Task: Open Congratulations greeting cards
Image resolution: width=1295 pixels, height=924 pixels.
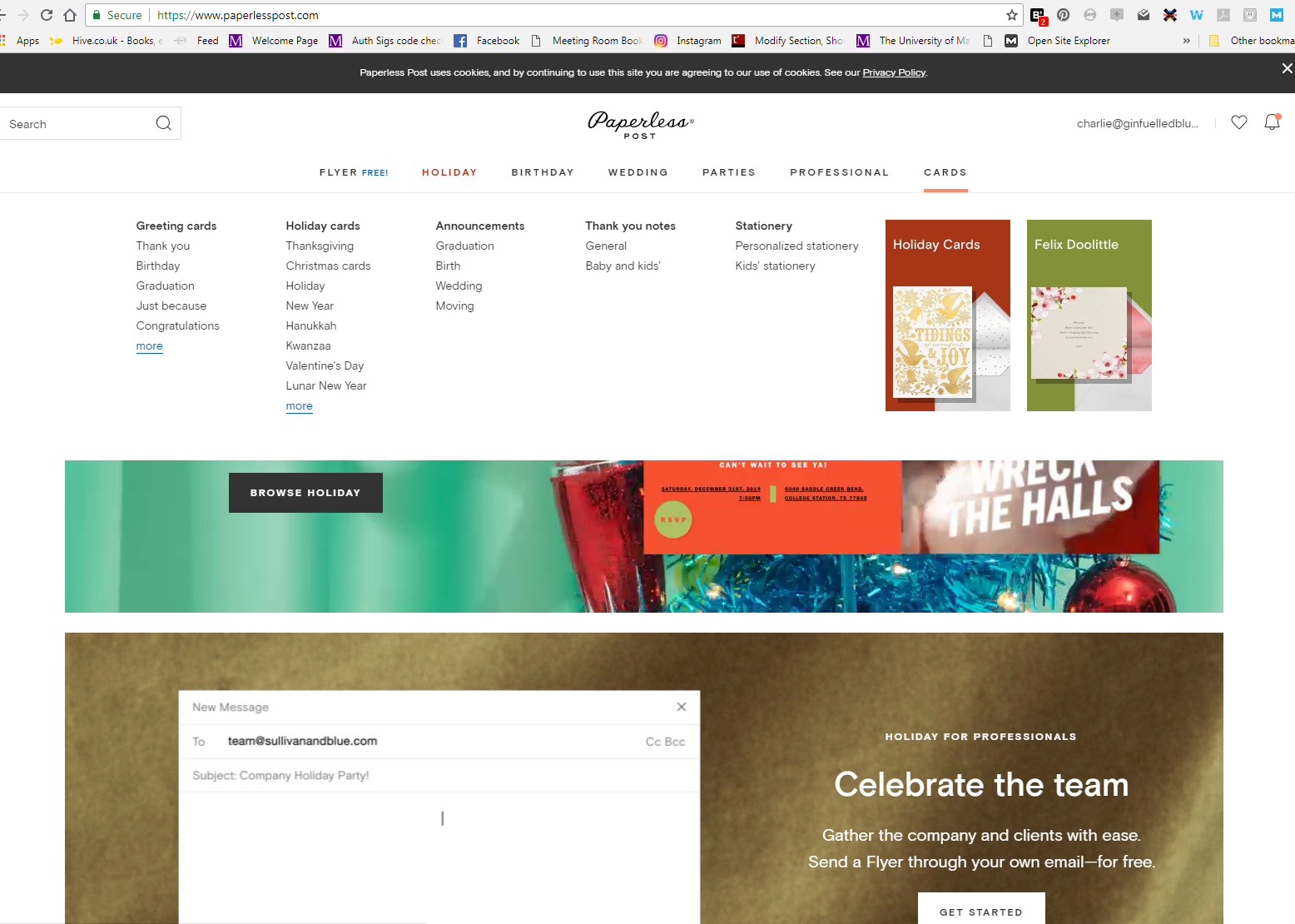Action: click(178, 325)
